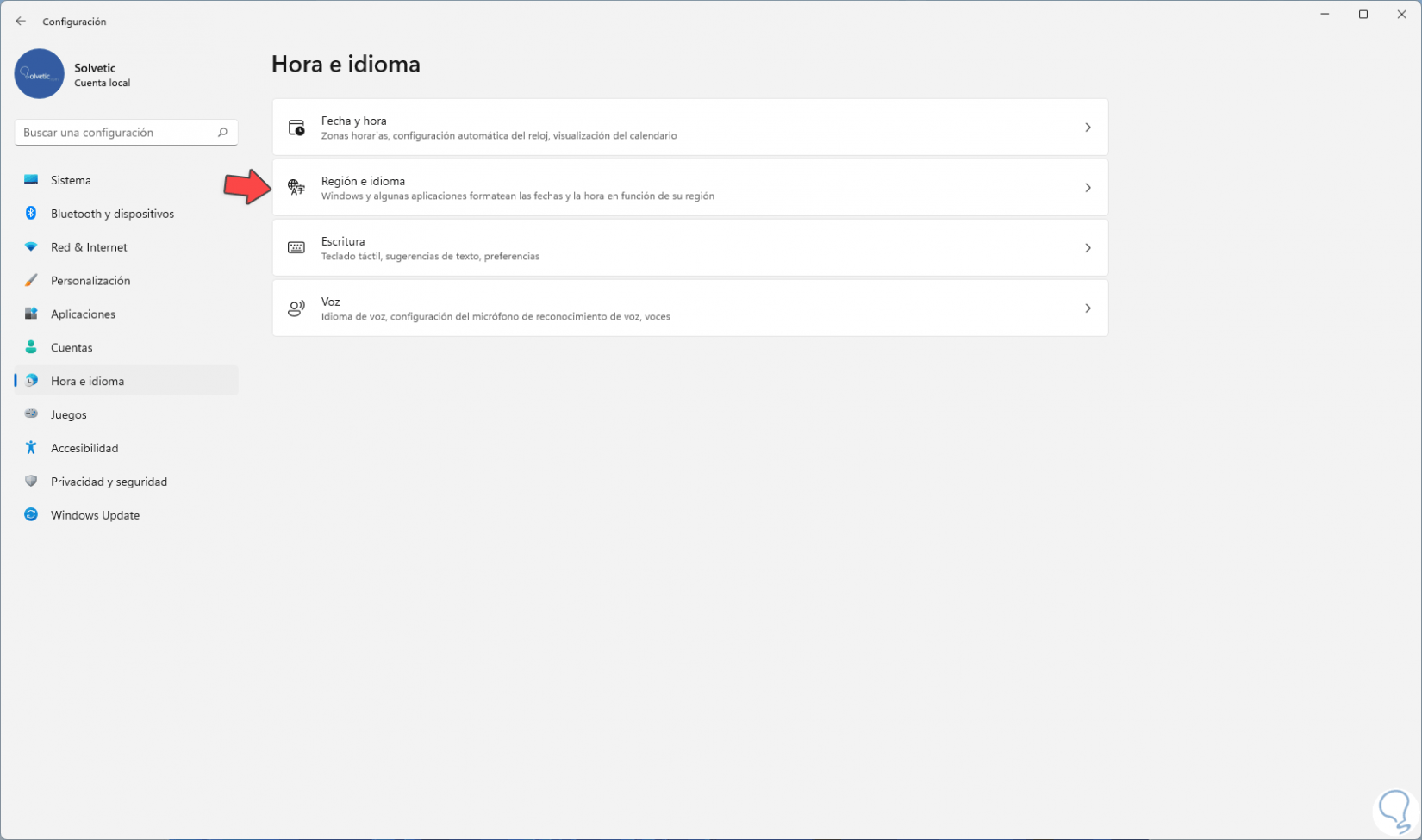Click the Bluetooth y dispositivos sidebar icon

point(31,214)
